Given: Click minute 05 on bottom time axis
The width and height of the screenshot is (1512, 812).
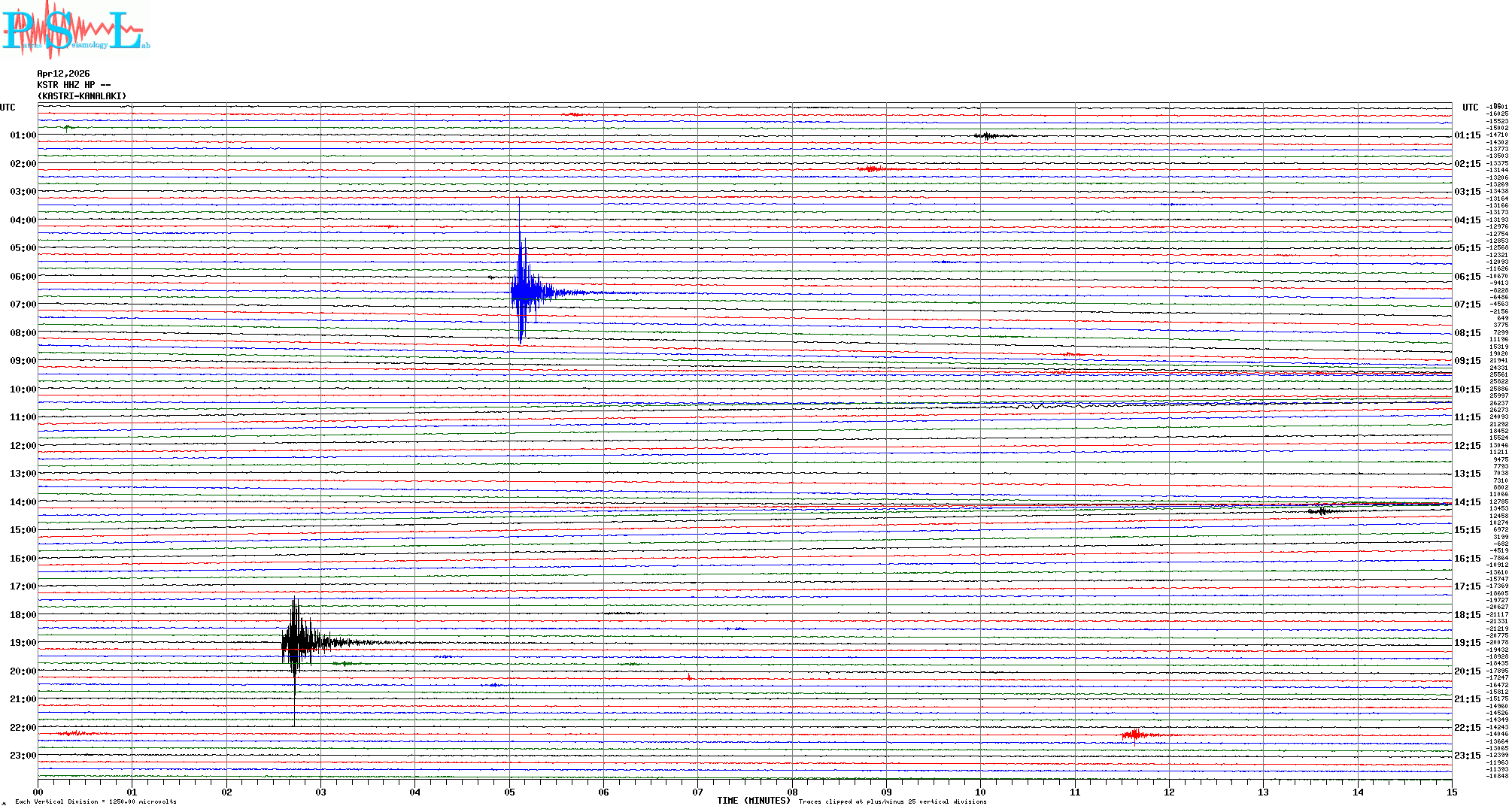Looking at the screenshot, I should coord(509,792).
